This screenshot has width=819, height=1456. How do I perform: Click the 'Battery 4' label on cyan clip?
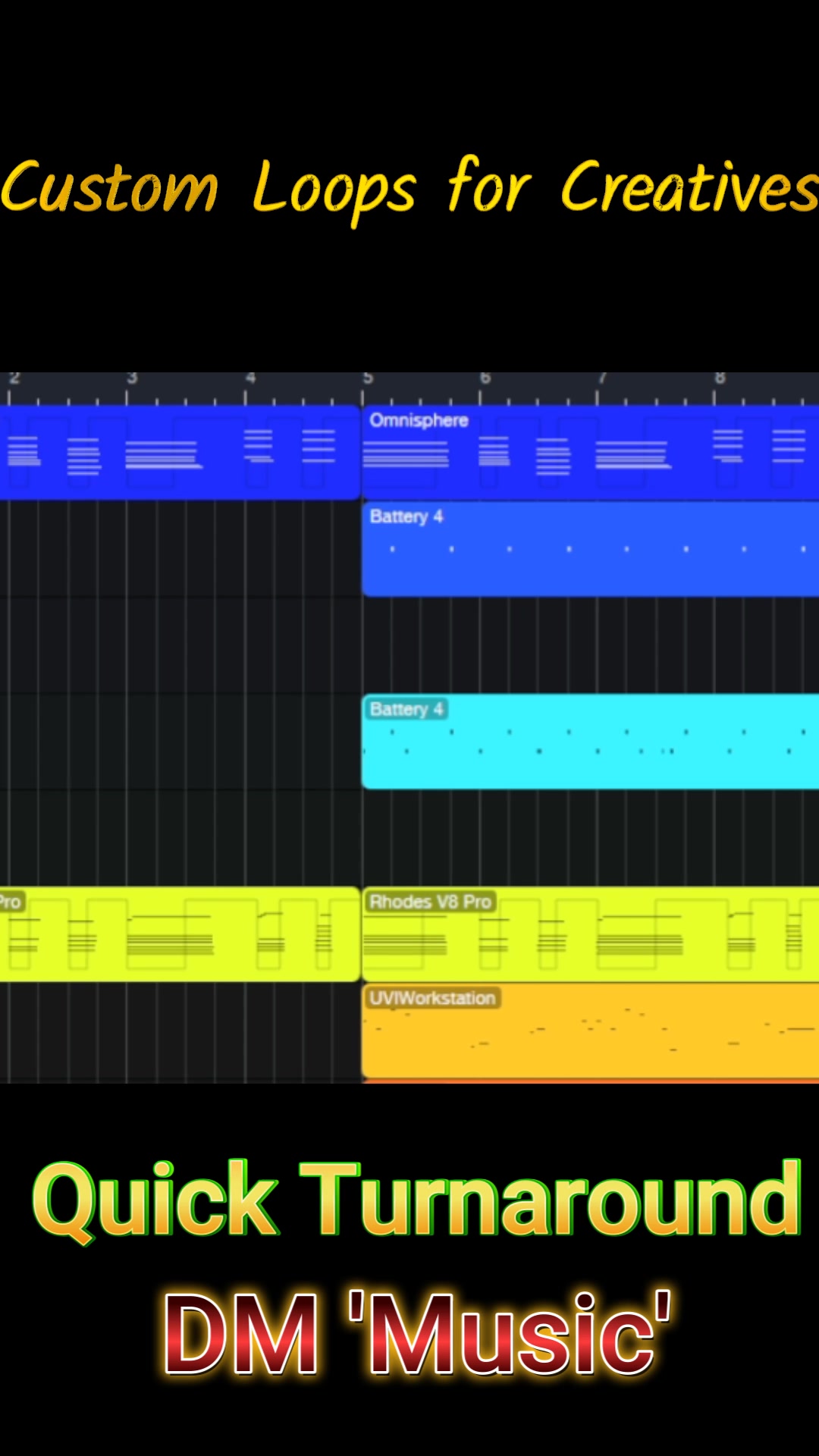(x=406, y=709)
